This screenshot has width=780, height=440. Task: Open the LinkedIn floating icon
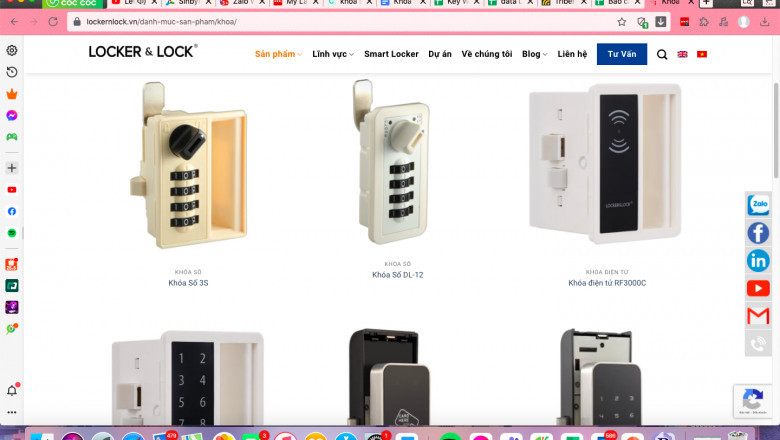click(758, 261)
